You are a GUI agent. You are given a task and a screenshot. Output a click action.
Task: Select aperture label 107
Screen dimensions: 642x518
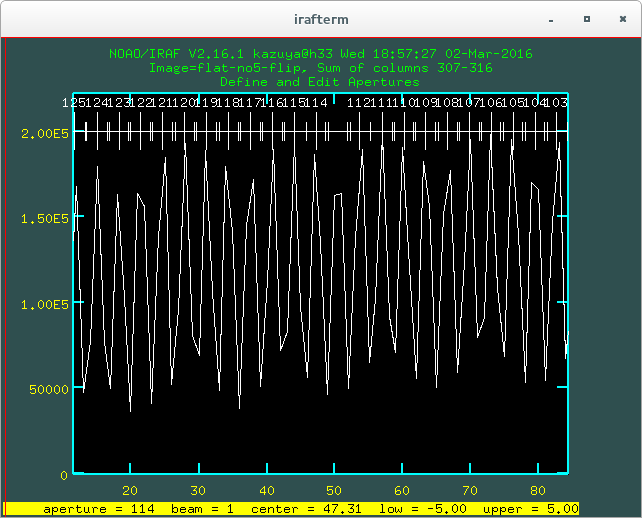[x=470, y=102]
